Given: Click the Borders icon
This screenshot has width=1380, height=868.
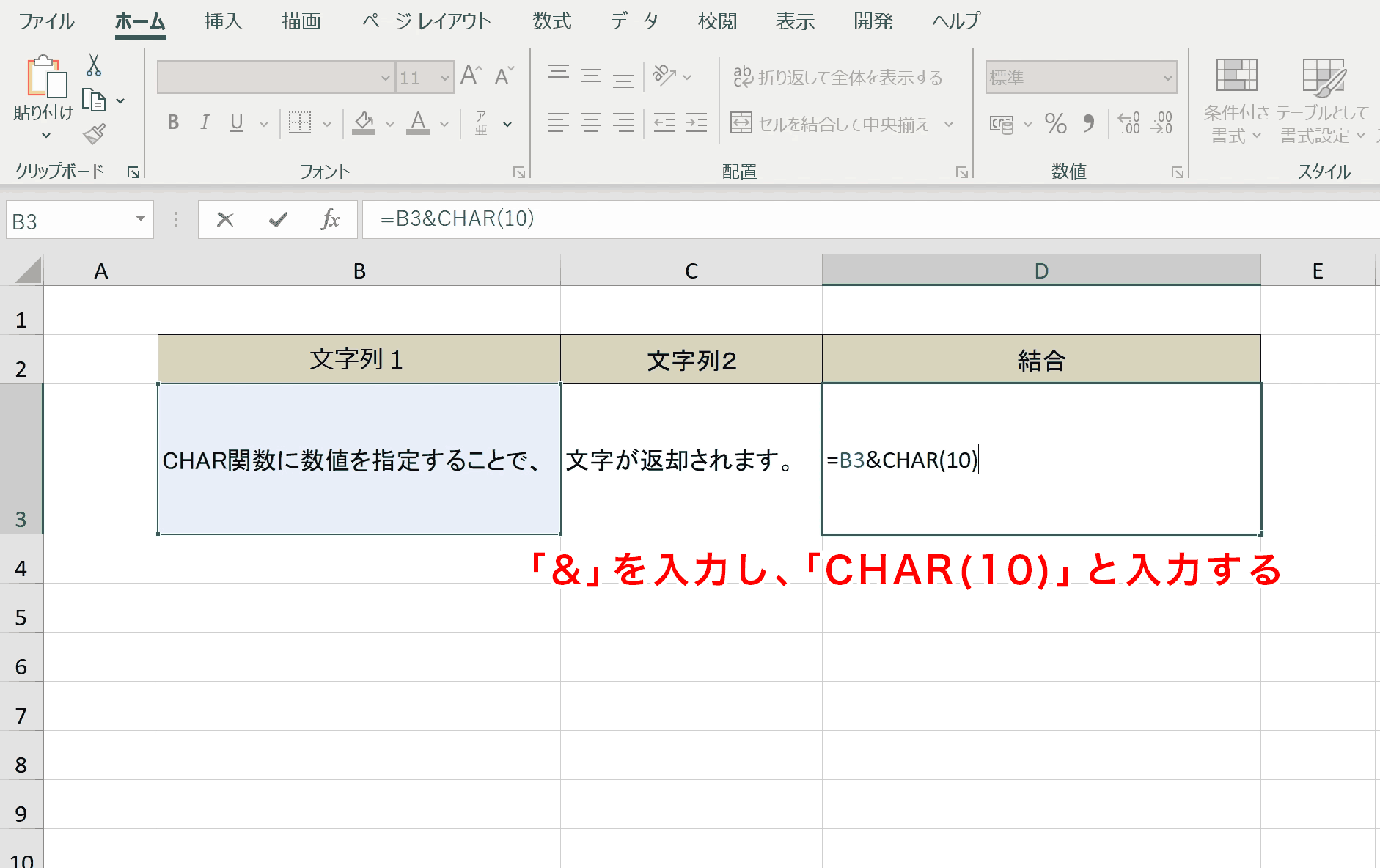Looking at the screenshot, I should click(x=300, y=122).
